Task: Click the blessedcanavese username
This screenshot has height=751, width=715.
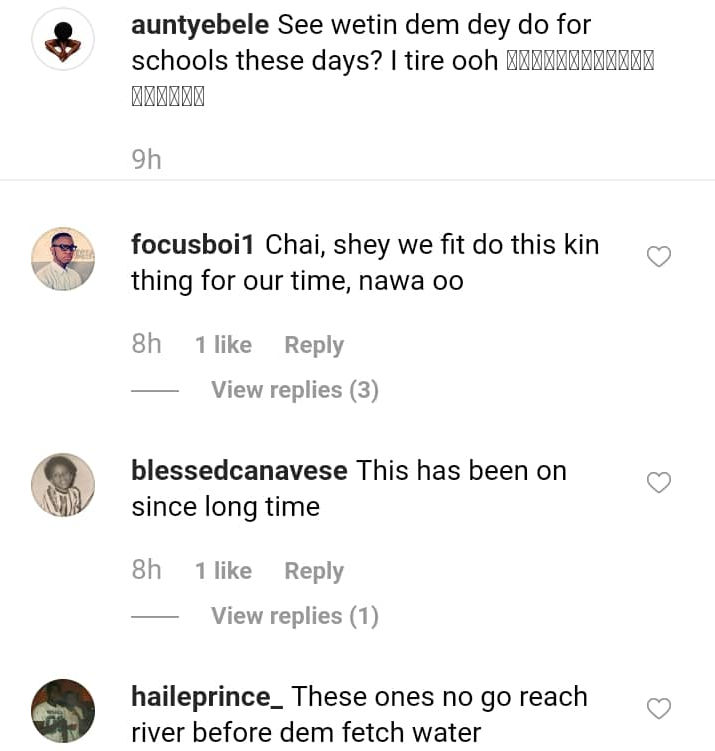Action: pyautogui.click(x=239, y=471)
